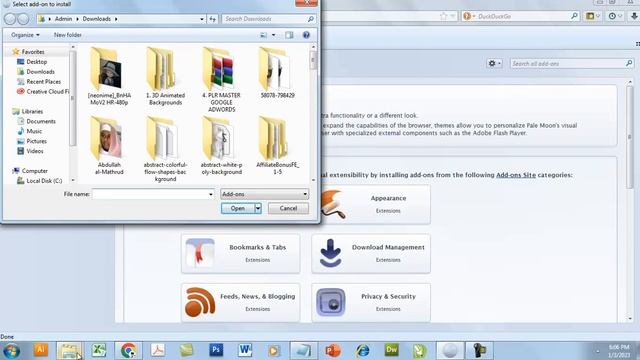Click the dialog back navigation arrow

[9, 19]
